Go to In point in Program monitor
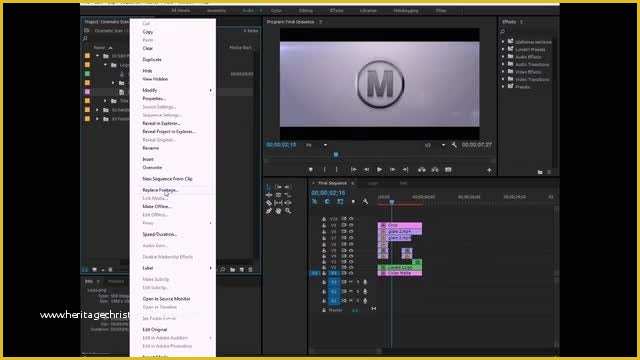Image resolution: width=640 pixels, height=360 pixels. point(353,169)
